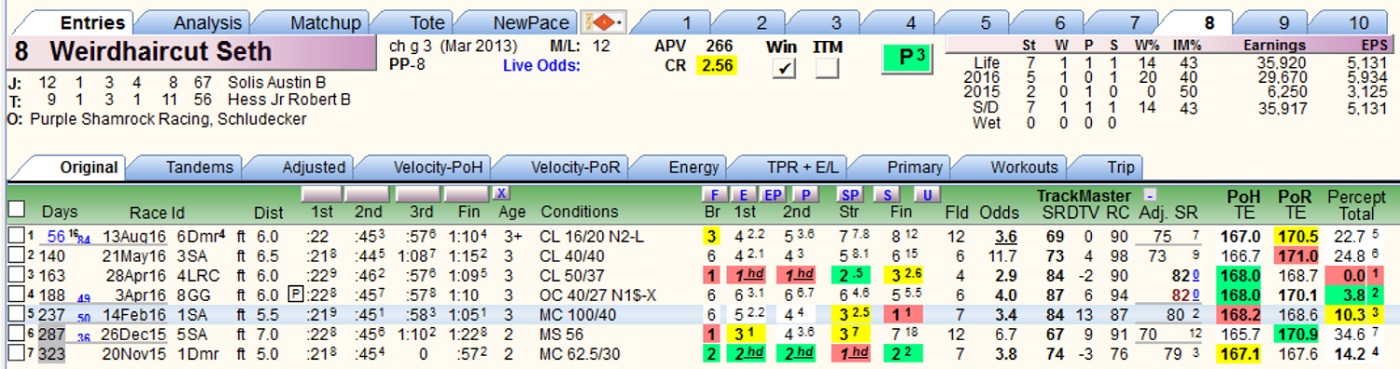Click the SP button above Str column
This screenshot has height=369, width=1400.
click(851, 194)
